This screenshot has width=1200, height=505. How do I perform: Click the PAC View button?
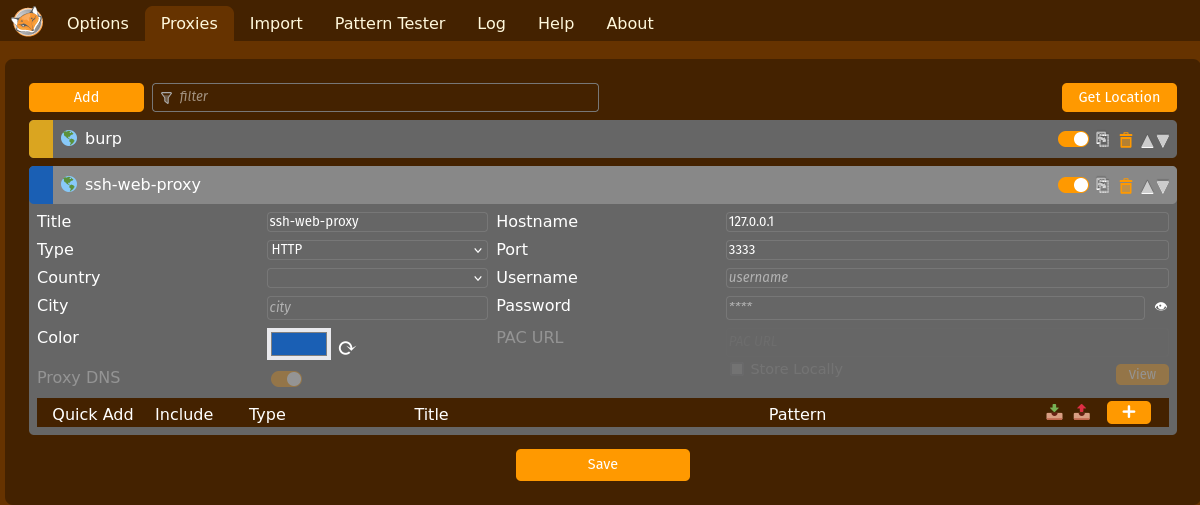coord(1142,374)
